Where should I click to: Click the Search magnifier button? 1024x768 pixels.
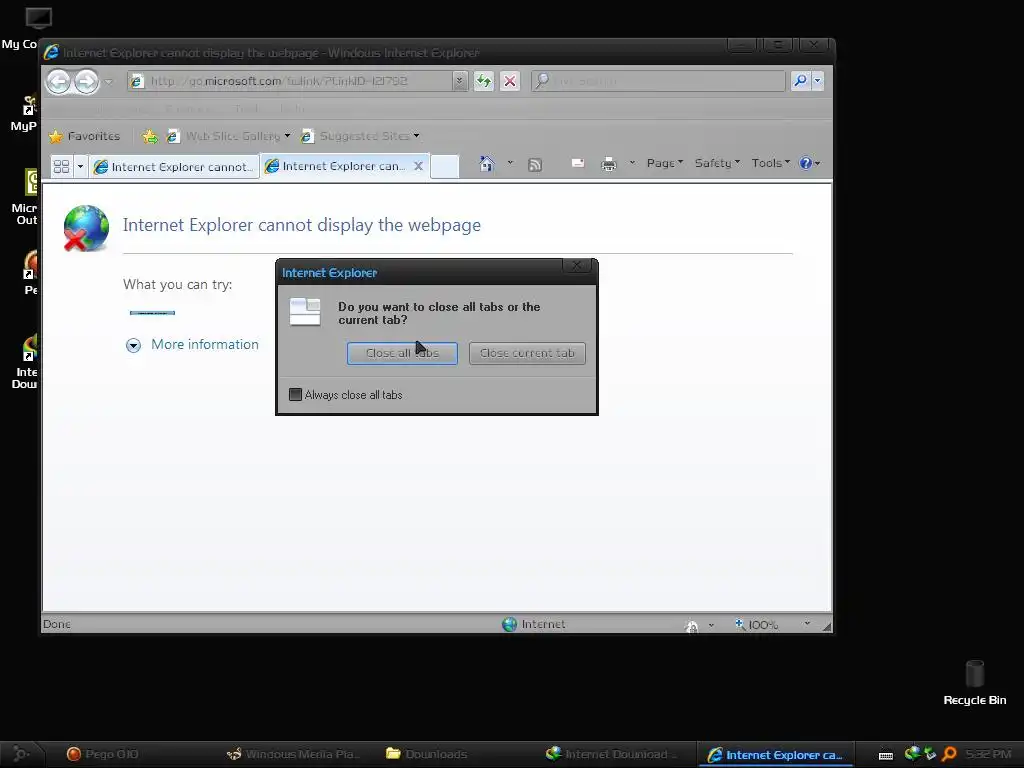(x=800, y=81)
